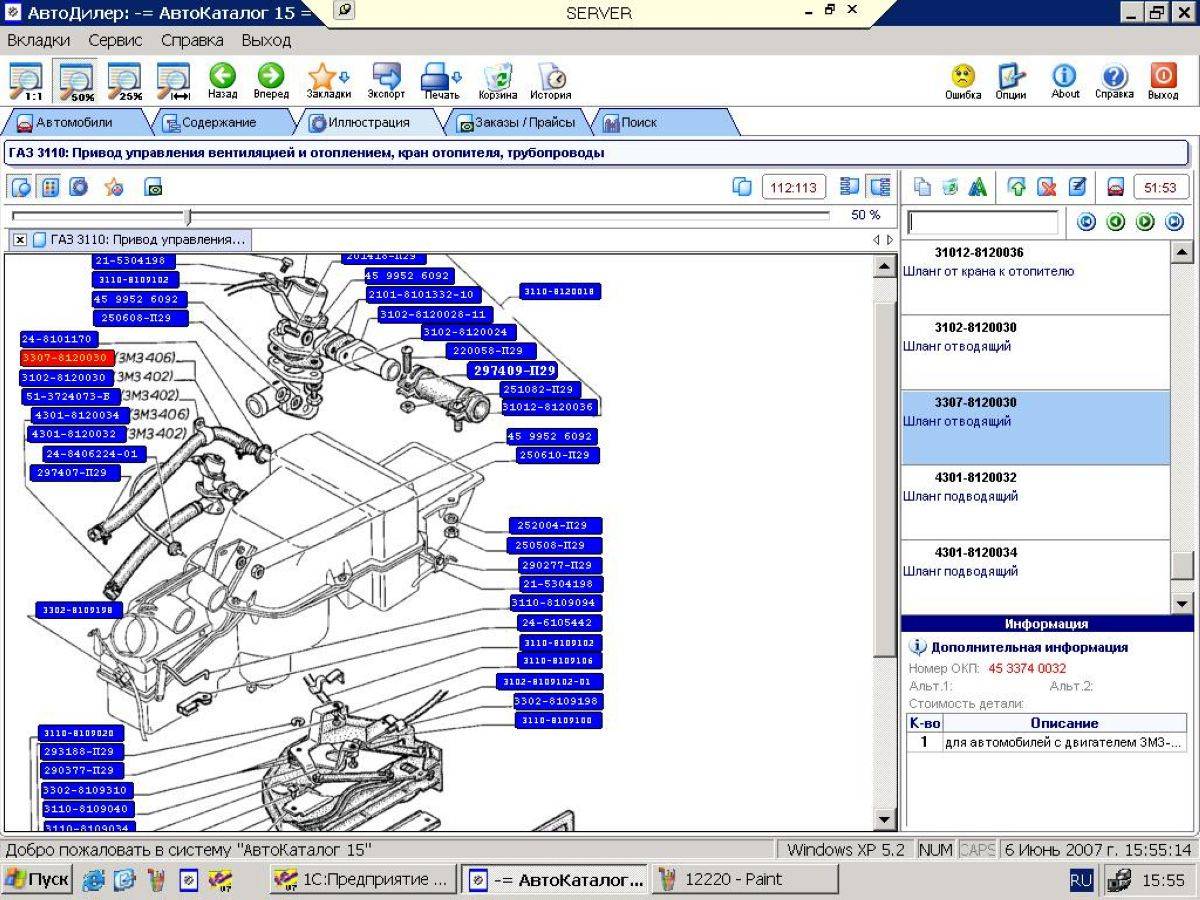Click the Экспорт (Export) toolbar icon
The width and height of the screenshot is (1200, 900).
pos(386,78)
